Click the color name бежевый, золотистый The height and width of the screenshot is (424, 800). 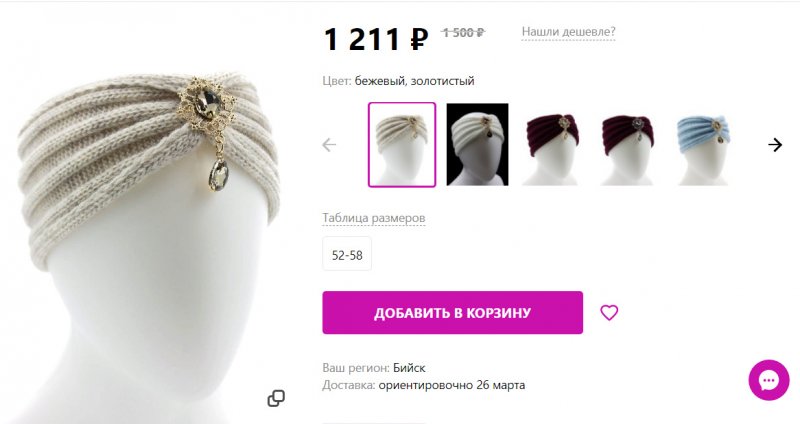click(x=414, y=81)
